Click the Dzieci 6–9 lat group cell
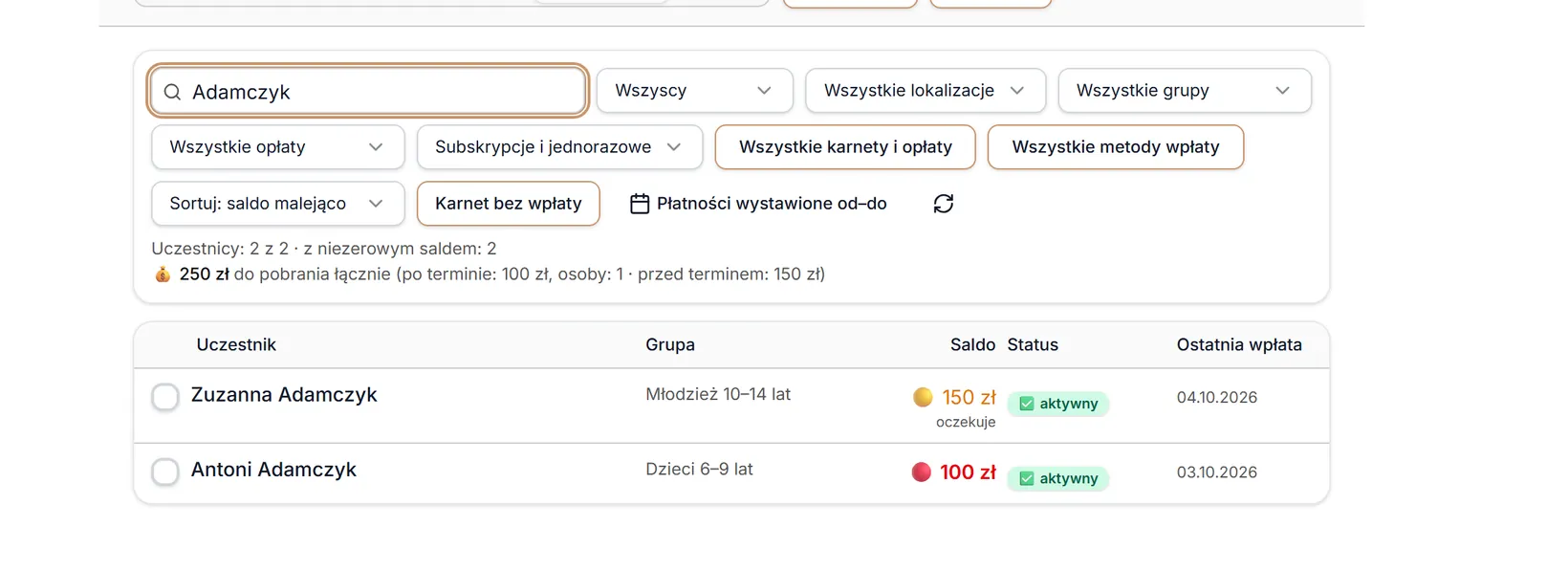Image resolution: width=1568 pixels, height=571 pixels. pos(699,470)
